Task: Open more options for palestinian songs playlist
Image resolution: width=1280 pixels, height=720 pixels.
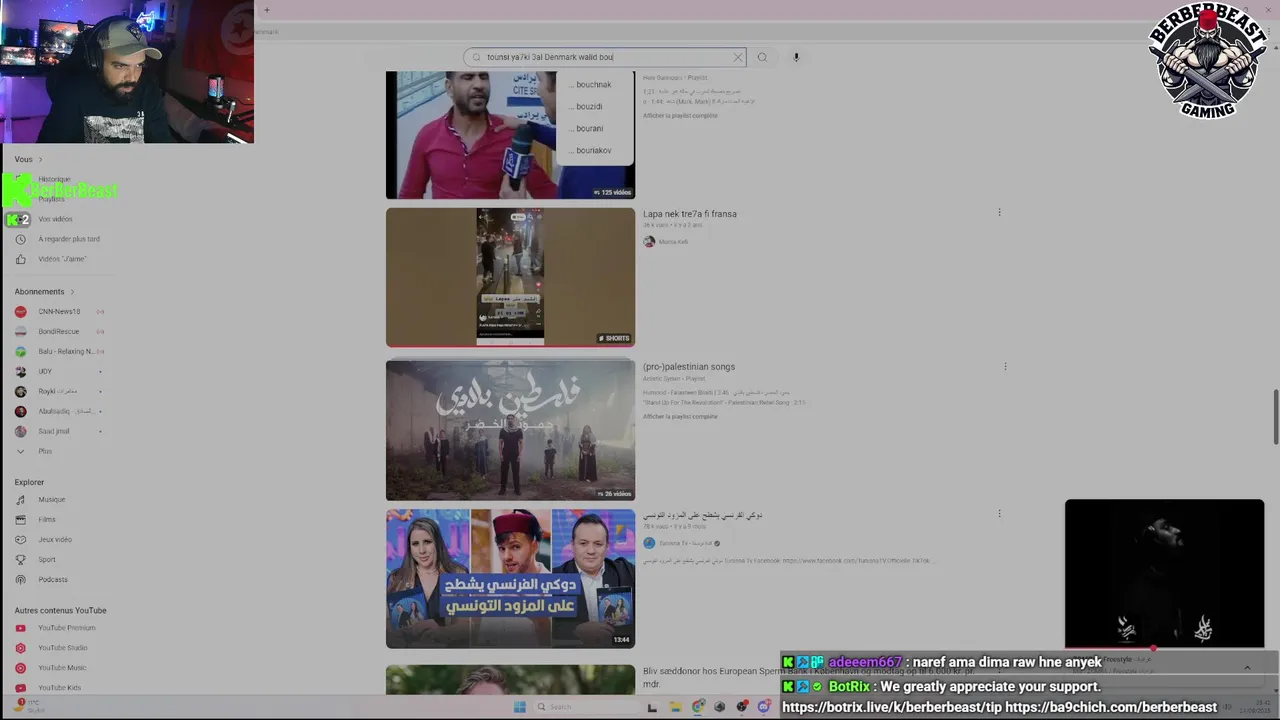Action: tap(1005, 366)
